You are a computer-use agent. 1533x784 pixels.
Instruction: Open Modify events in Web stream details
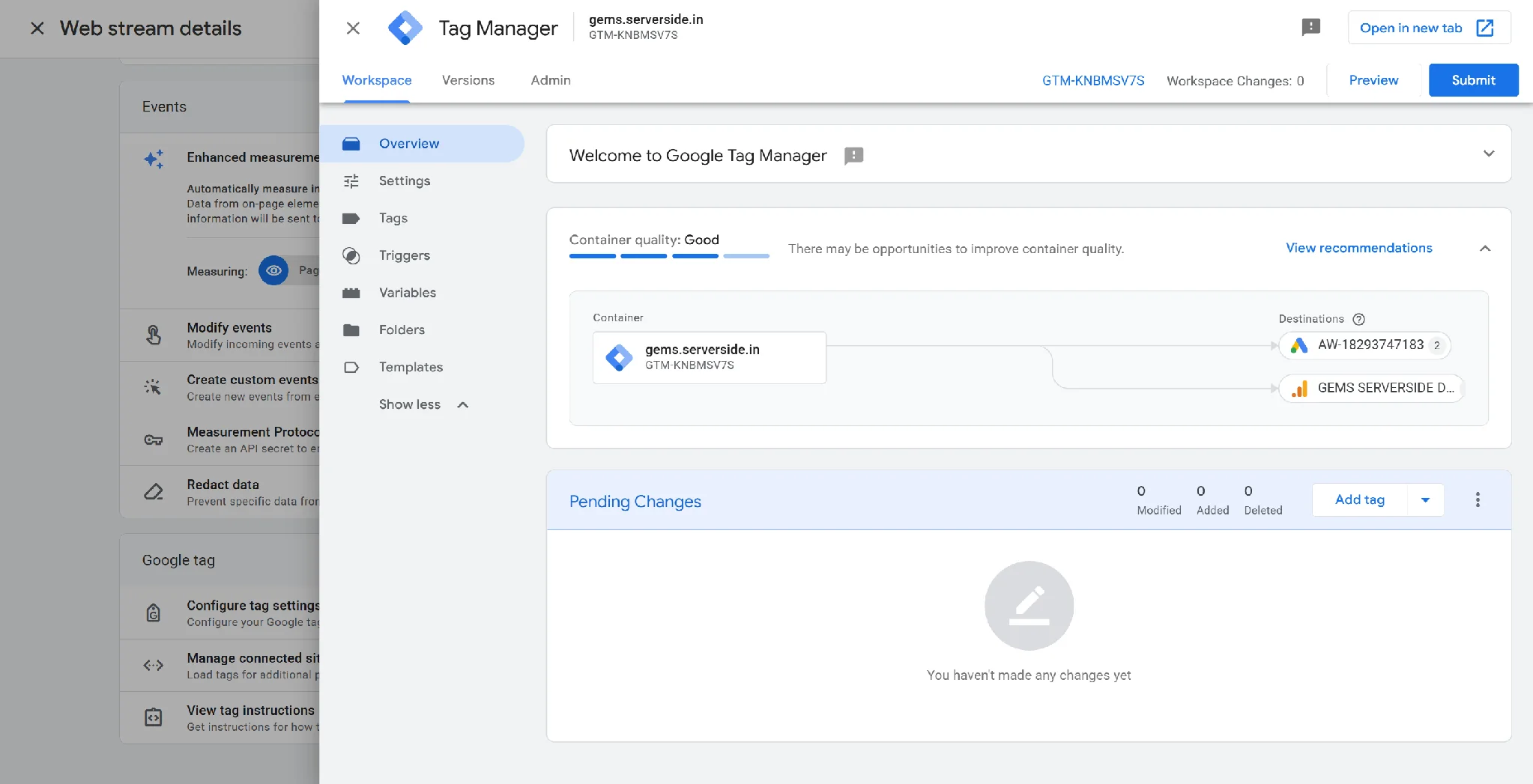click(x=220, y=335)
